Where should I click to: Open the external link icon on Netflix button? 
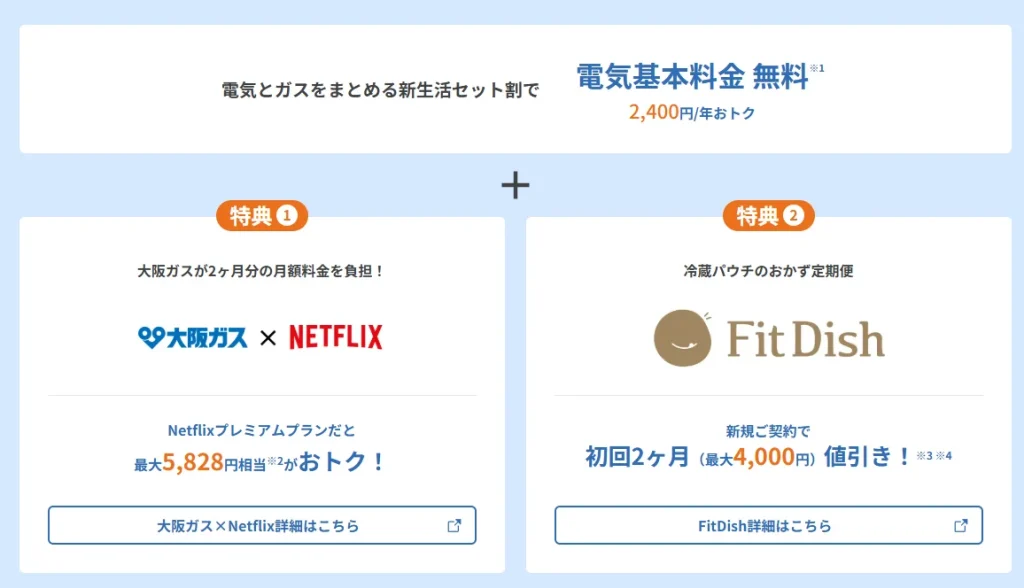pyautogui.click(x=455, y=524)
